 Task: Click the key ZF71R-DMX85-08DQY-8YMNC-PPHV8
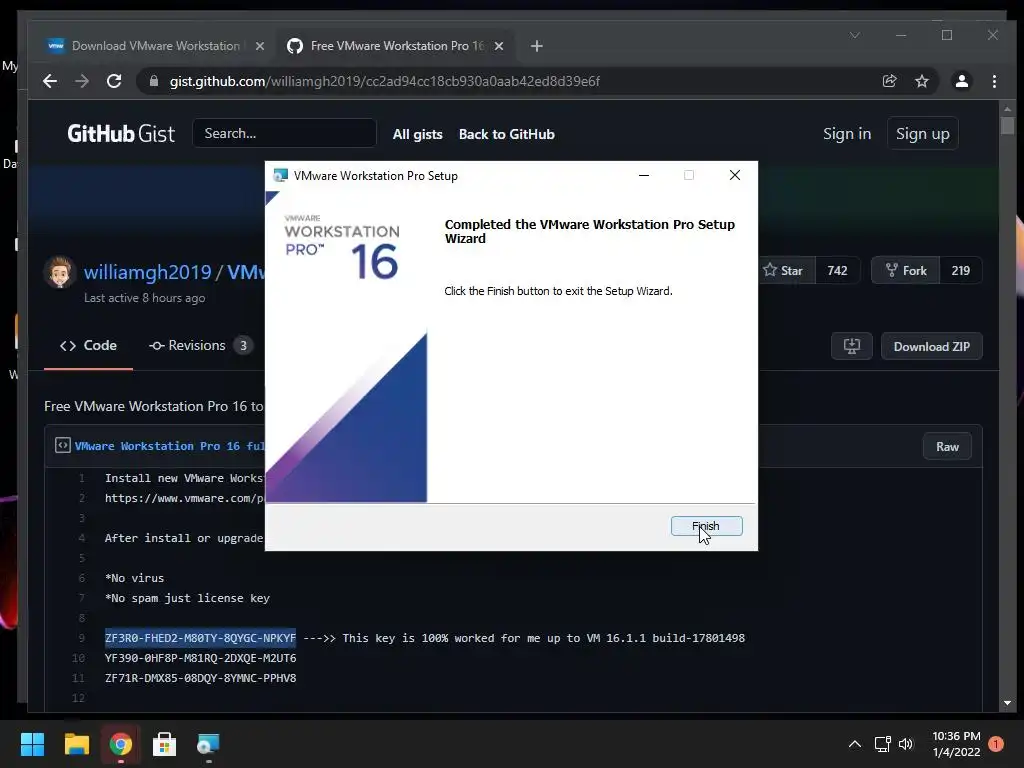point(200,678)
